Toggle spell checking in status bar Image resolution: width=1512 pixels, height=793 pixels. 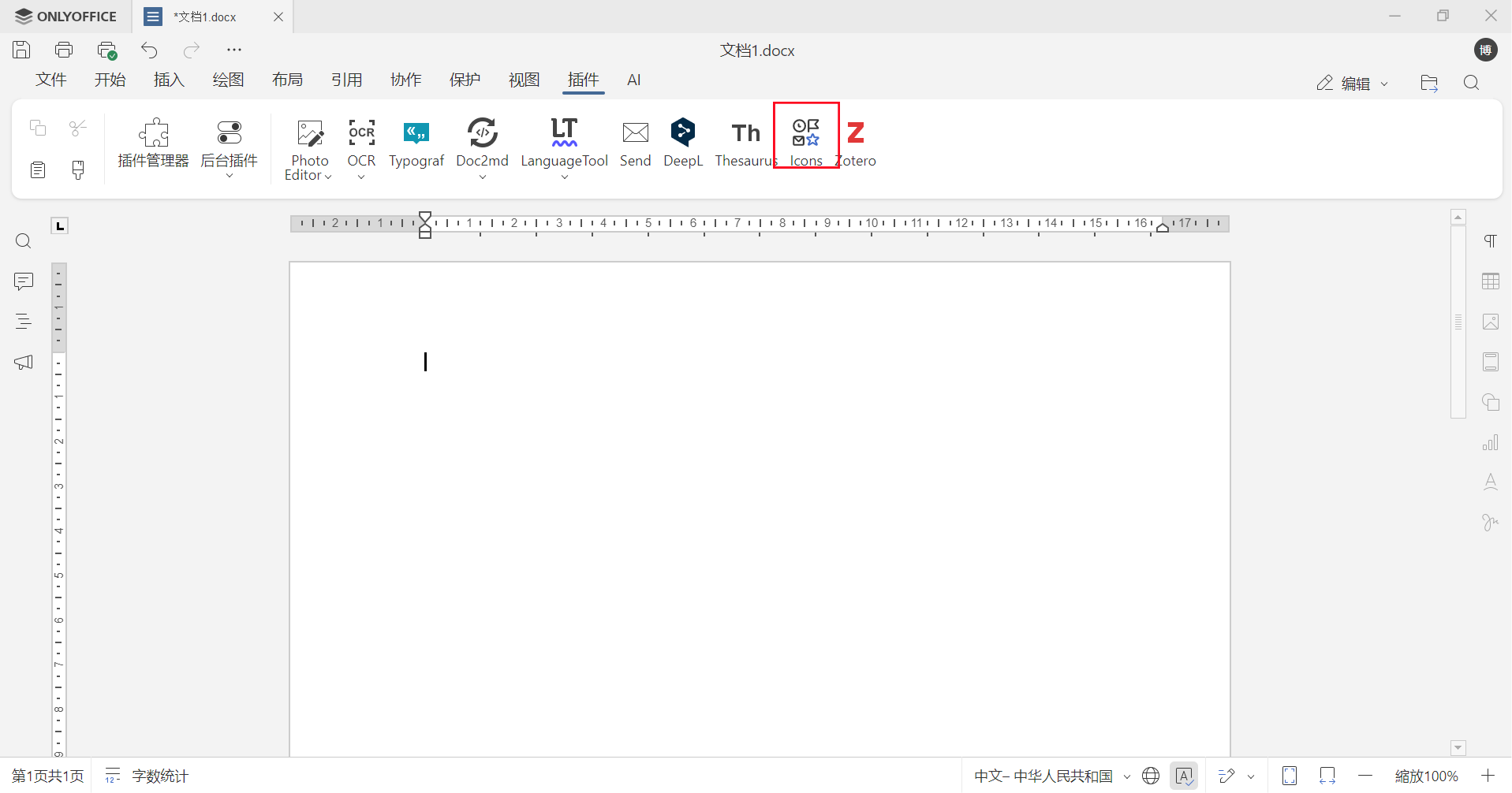pos(1184,776)
